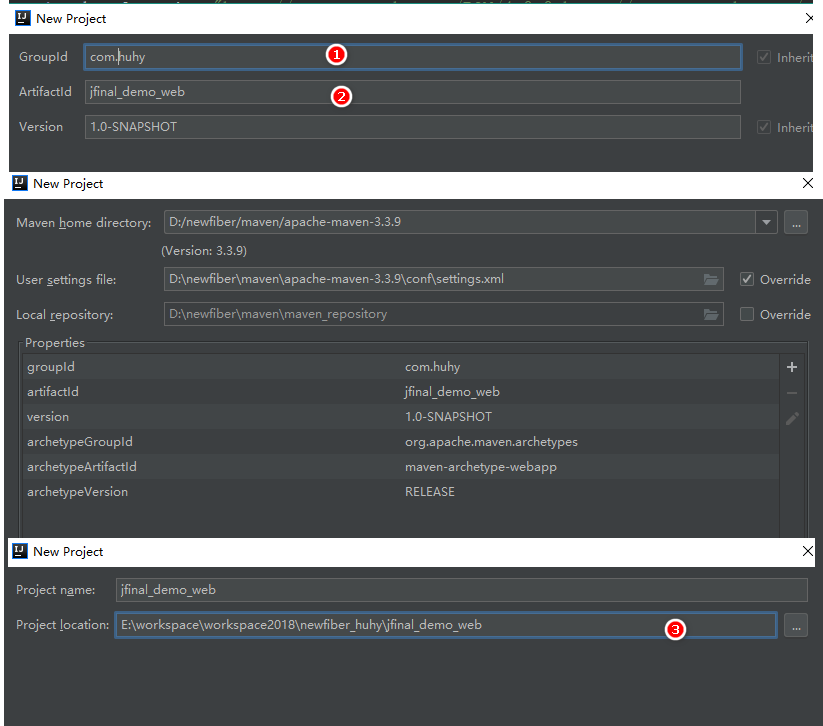823x726 pixels.
Task: Click the plus icon to add Maven property
Action: click(792, 368)
